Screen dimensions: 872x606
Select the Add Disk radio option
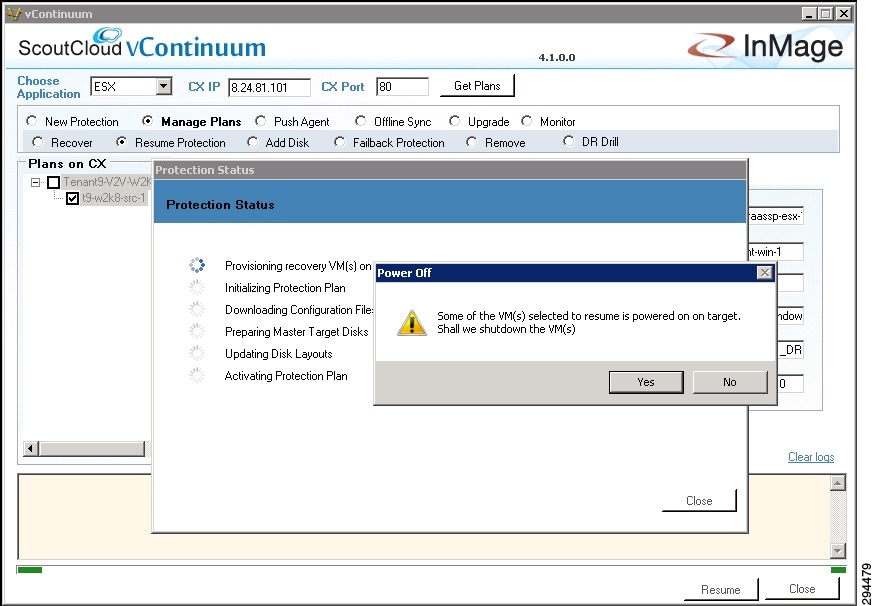click(252, 142)
